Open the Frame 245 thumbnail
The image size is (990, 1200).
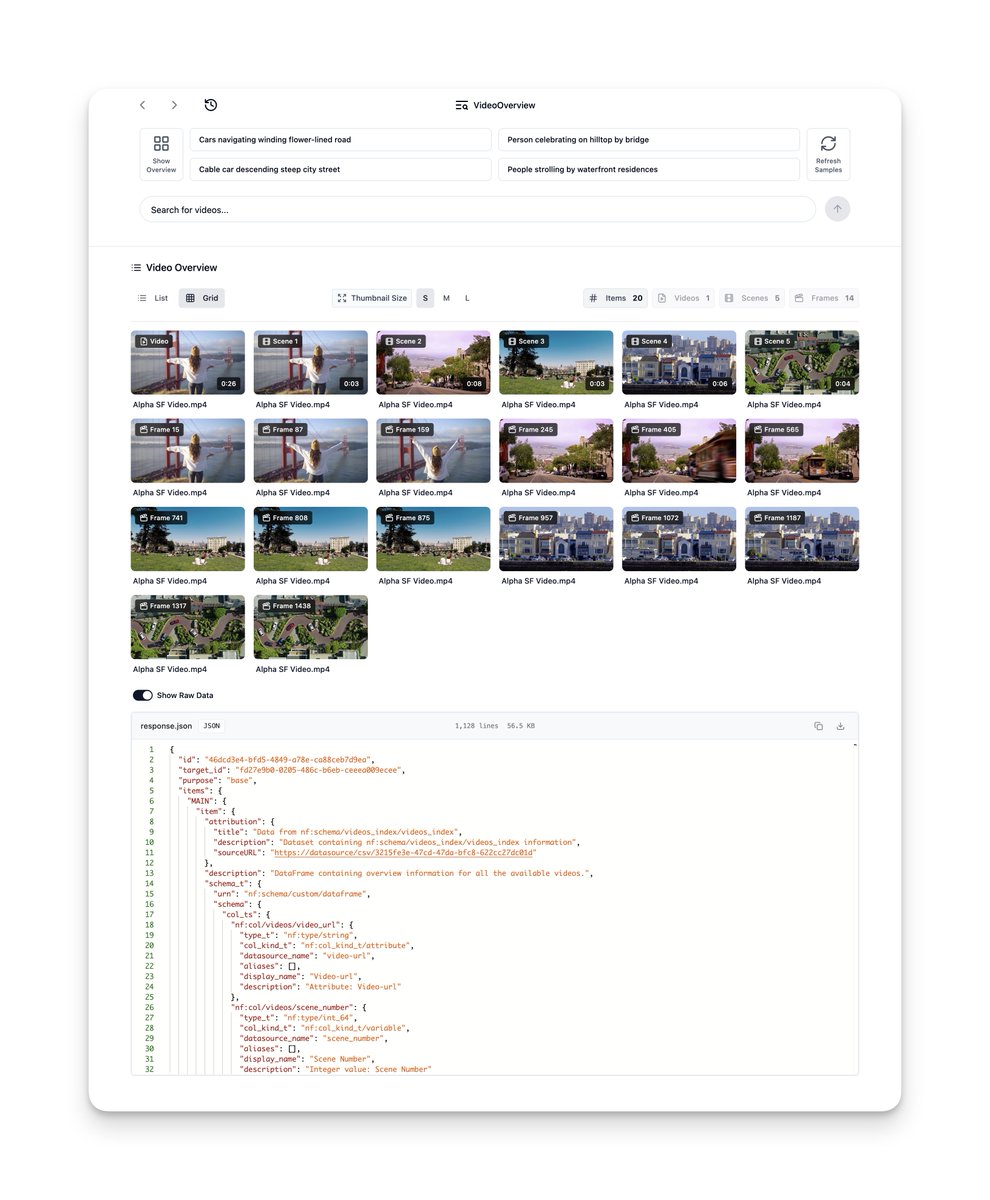click(556, 451)
